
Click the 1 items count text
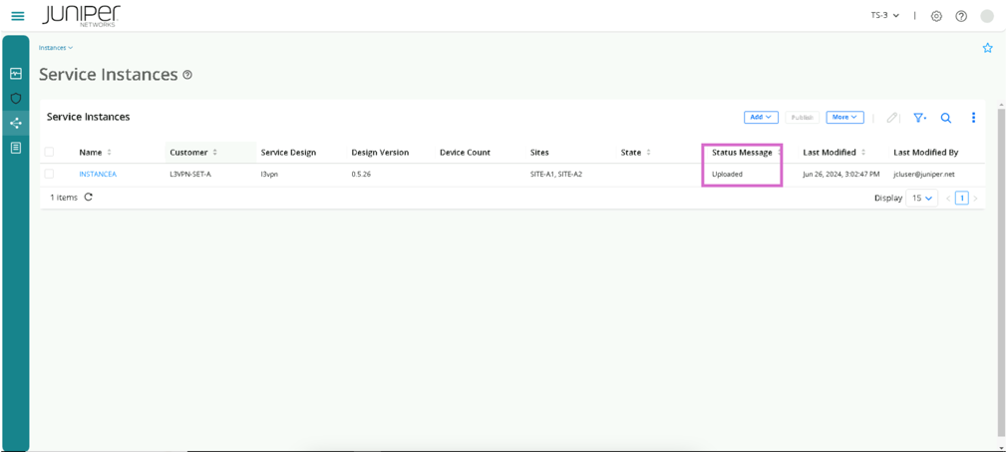(x=64, y=198)
